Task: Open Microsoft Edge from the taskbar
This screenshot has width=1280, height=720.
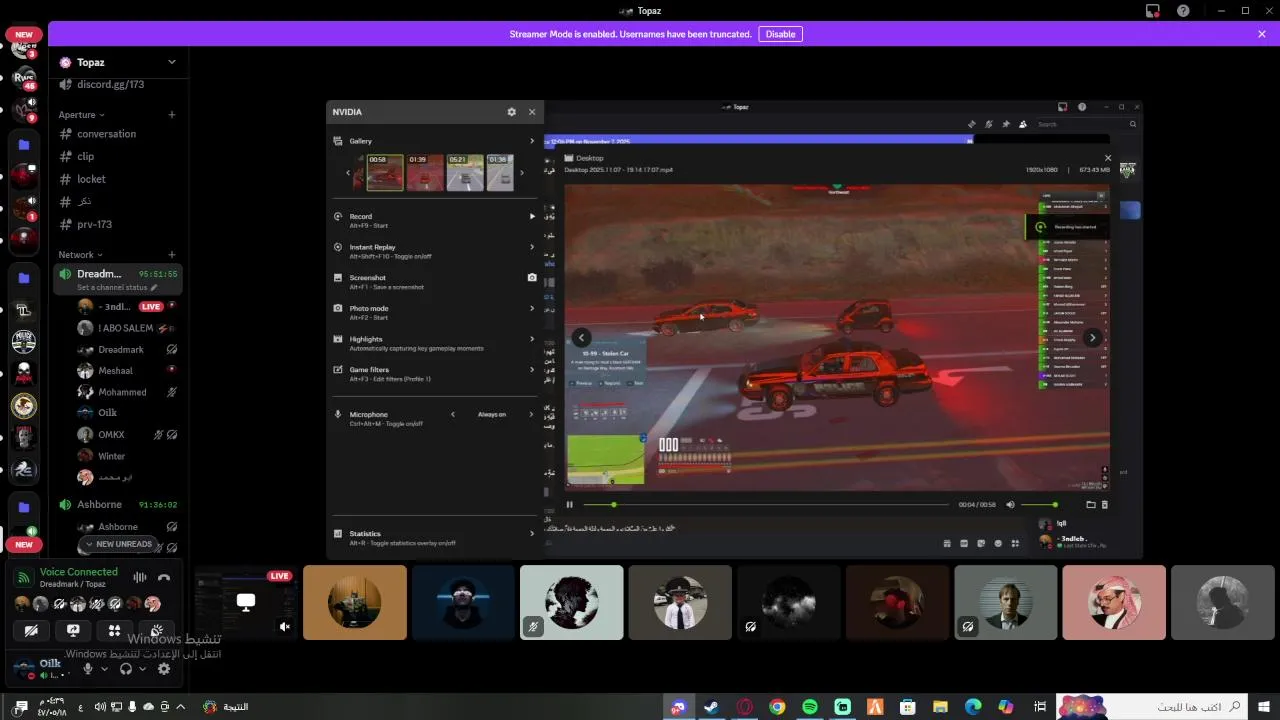Action: pyautogui.click(x=973, y=707)
